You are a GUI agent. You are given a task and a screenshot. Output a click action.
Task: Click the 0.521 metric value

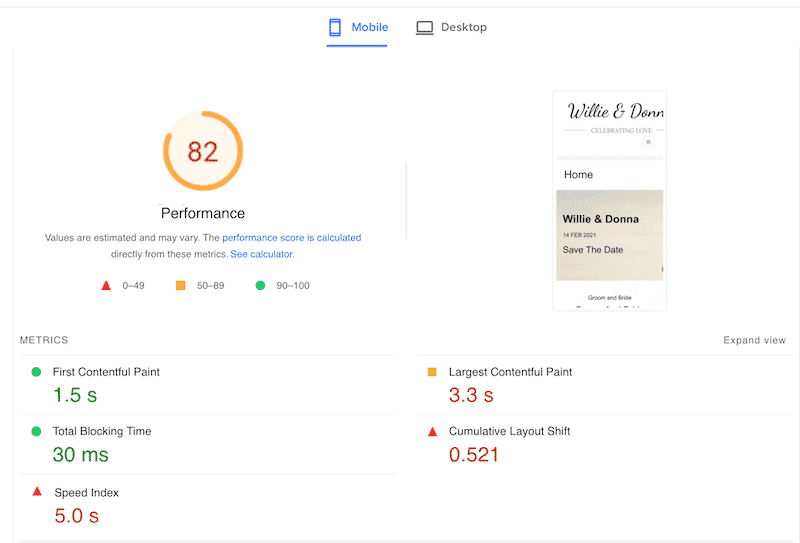(473, 454)
